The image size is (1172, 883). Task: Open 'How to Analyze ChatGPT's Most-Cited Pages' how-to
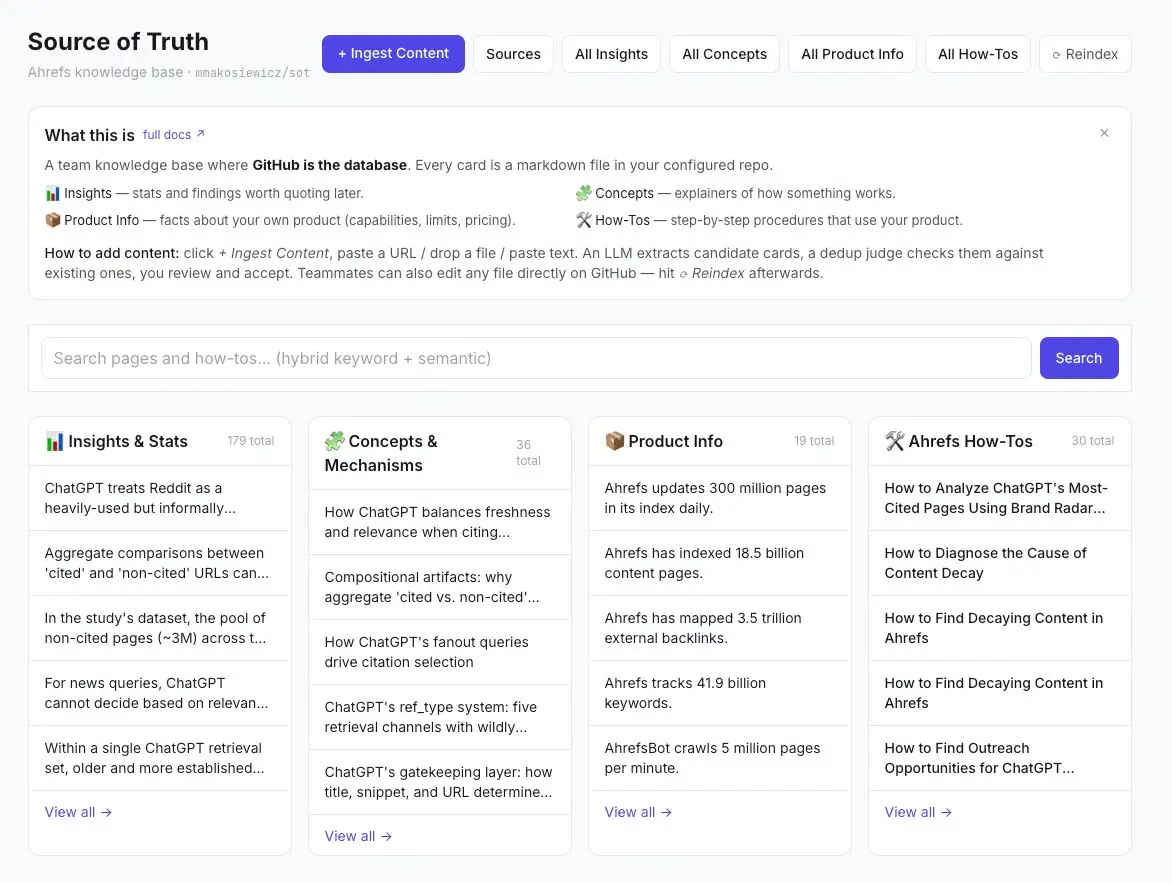coord(999,498)
